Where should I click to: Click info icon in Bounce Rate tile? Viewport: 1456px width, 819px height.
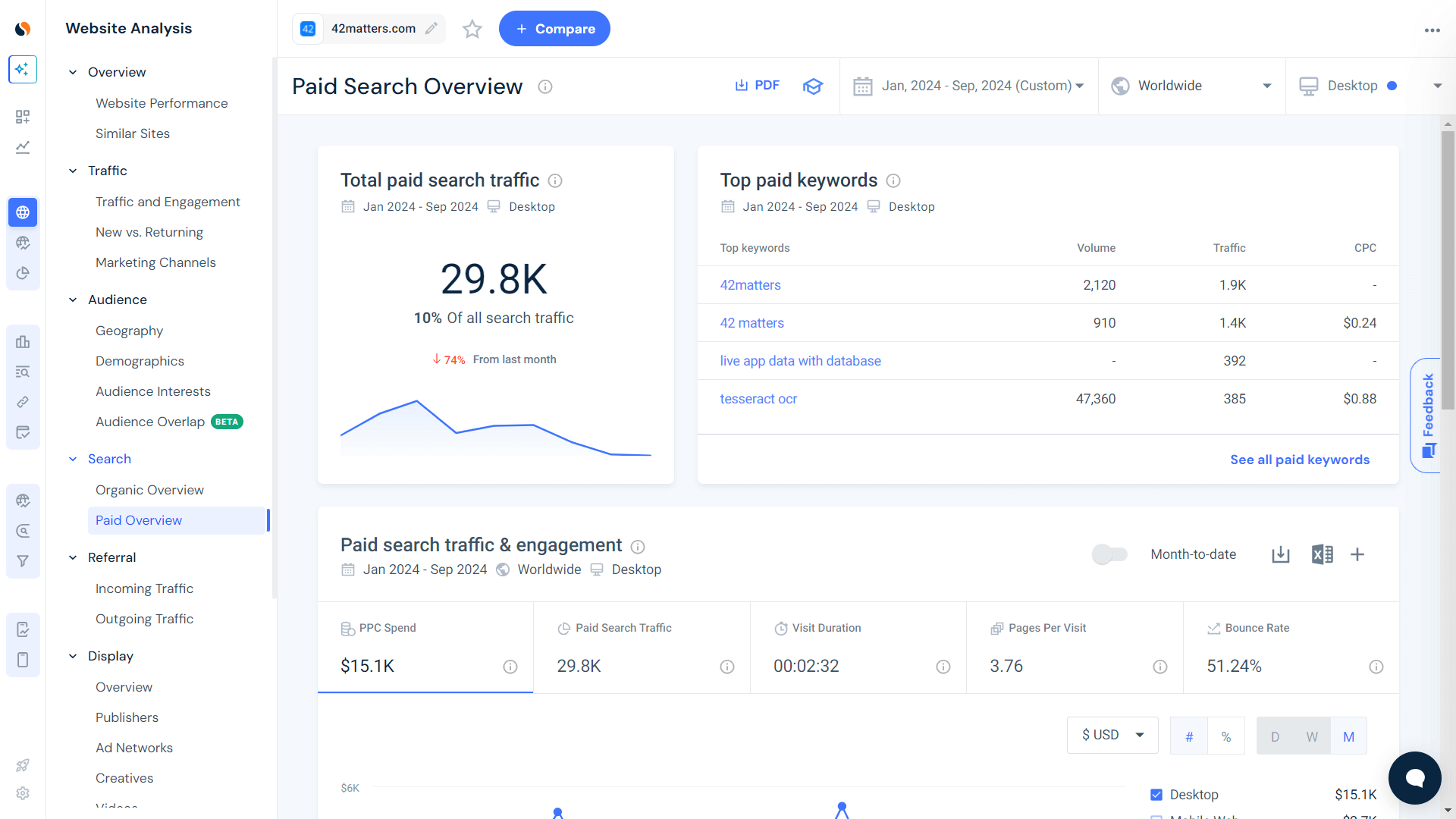(x=1376, y=667)
